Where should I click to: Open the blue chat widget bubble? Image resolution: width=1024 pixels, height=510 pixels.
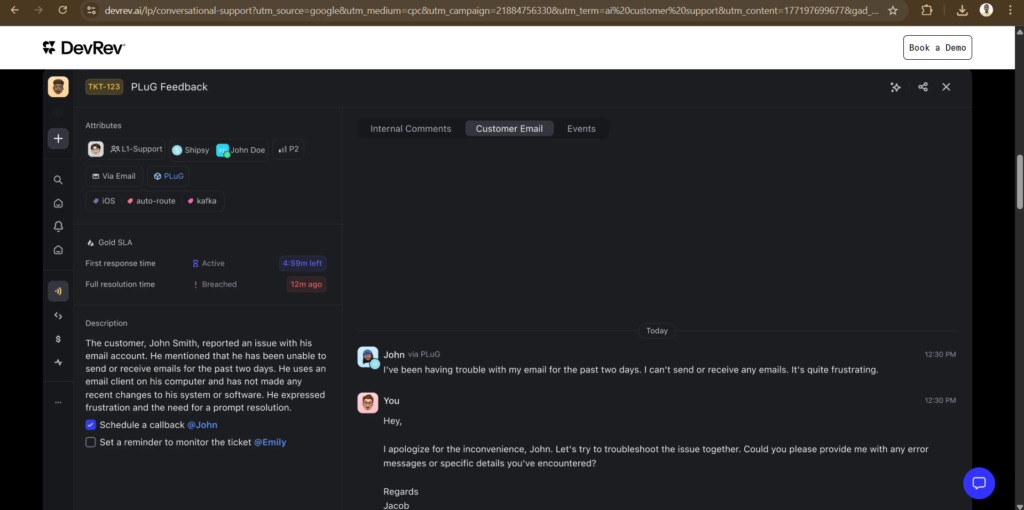(x=979, y=483)
